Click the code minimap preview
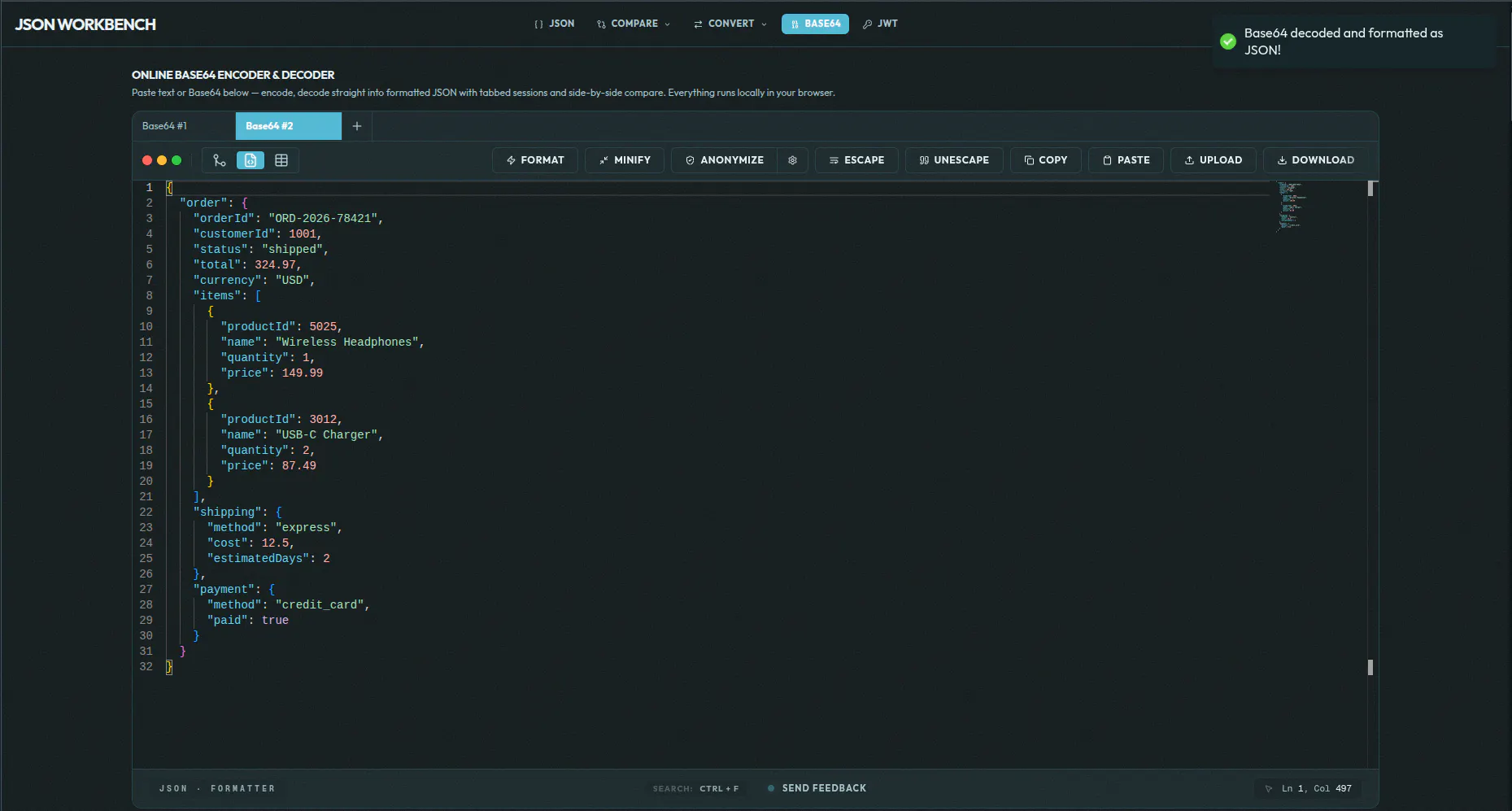 click(x=1292, y=206)
